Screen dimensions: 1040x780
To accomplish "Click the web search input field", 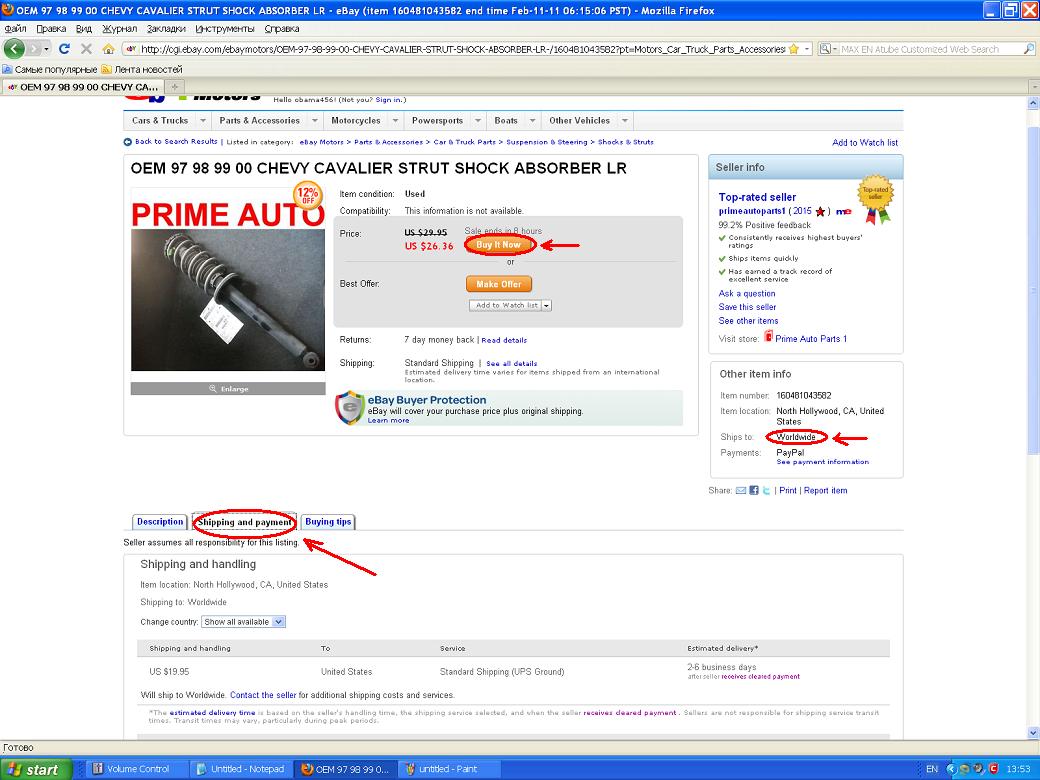I will click(931, 49).
